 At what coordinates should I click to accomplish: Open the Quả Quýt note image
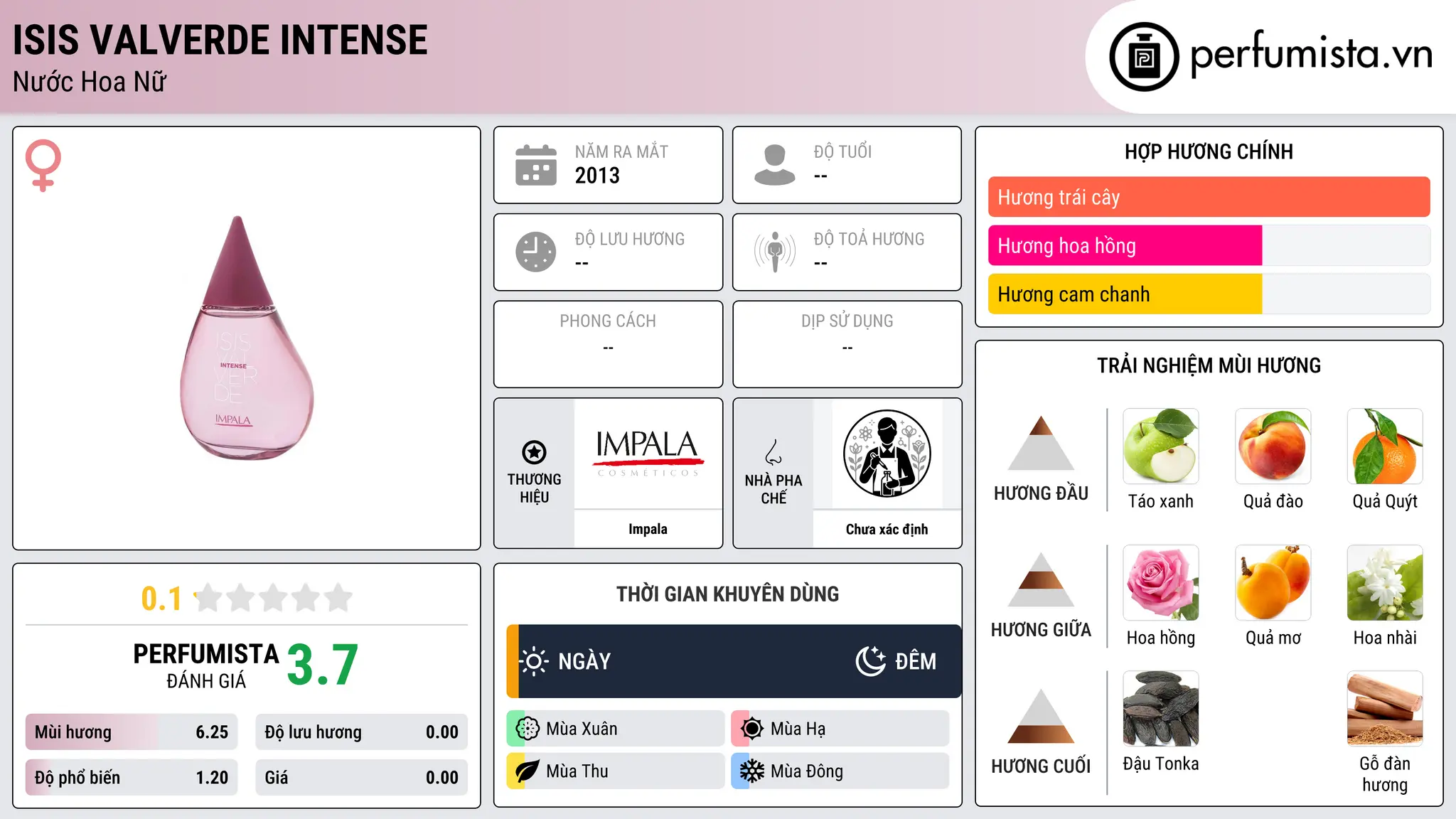click(1385, 446)
